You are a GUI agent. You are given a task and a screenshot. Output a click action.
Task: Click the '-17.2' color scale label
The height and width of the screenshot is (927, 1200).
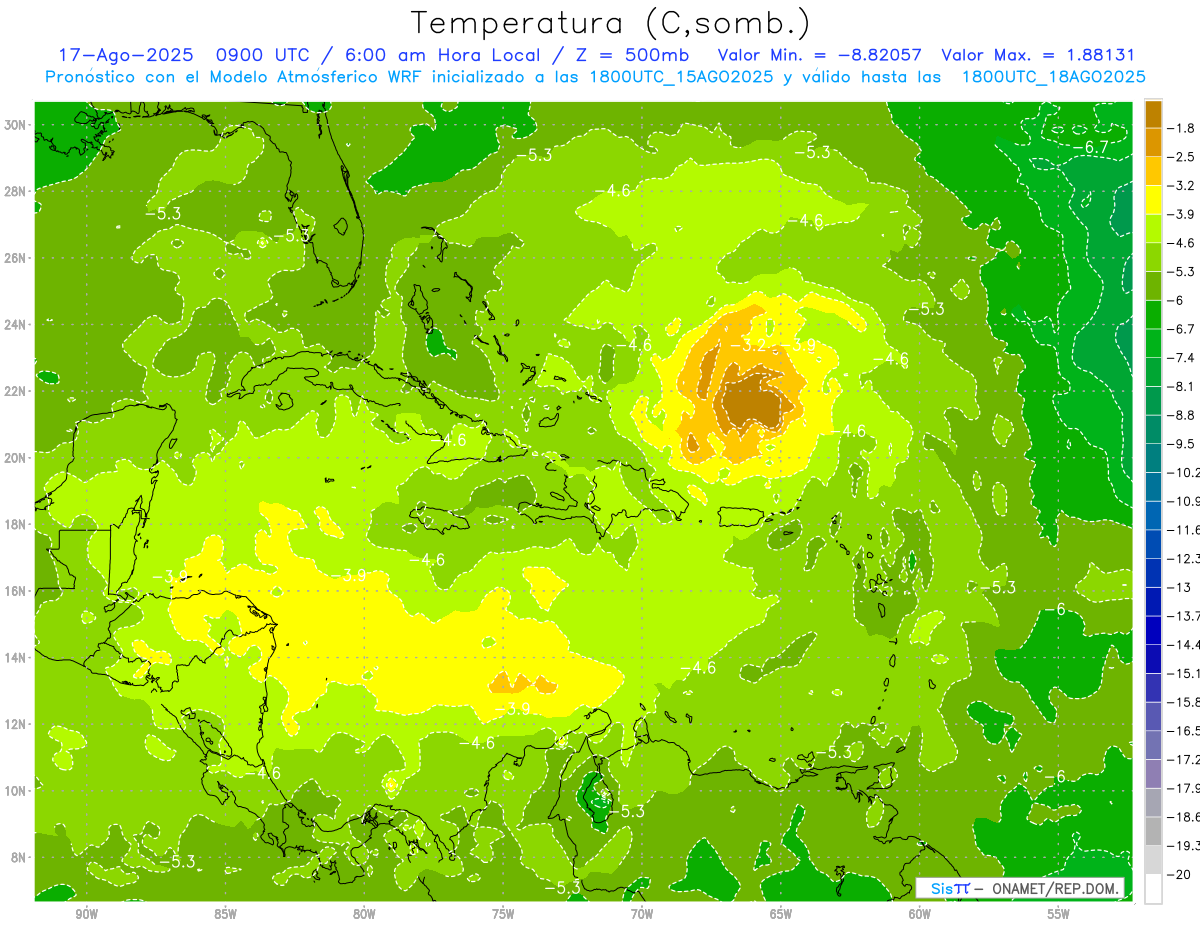coord(1184,759)
